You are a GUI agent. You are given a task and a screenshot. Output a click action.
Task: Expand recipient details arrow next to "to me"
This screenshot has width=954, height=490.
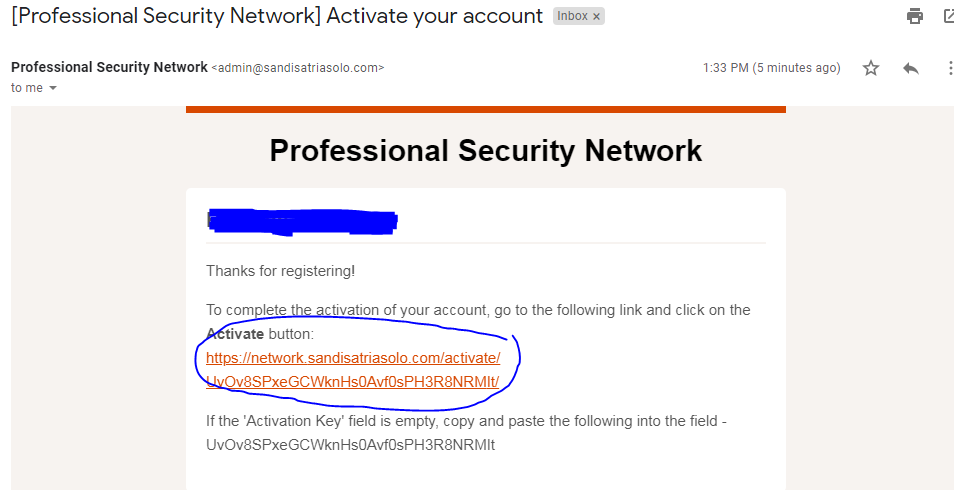(x=53, y=88)
